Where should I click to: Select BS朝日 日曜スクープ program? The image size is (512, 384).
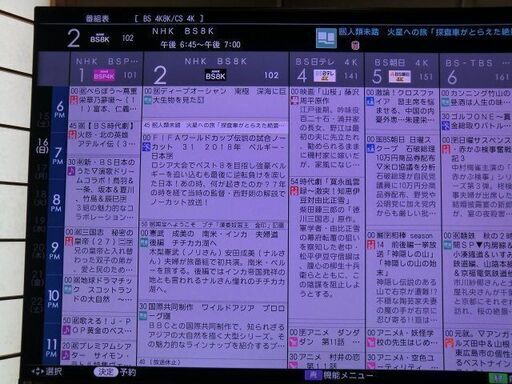403,180
